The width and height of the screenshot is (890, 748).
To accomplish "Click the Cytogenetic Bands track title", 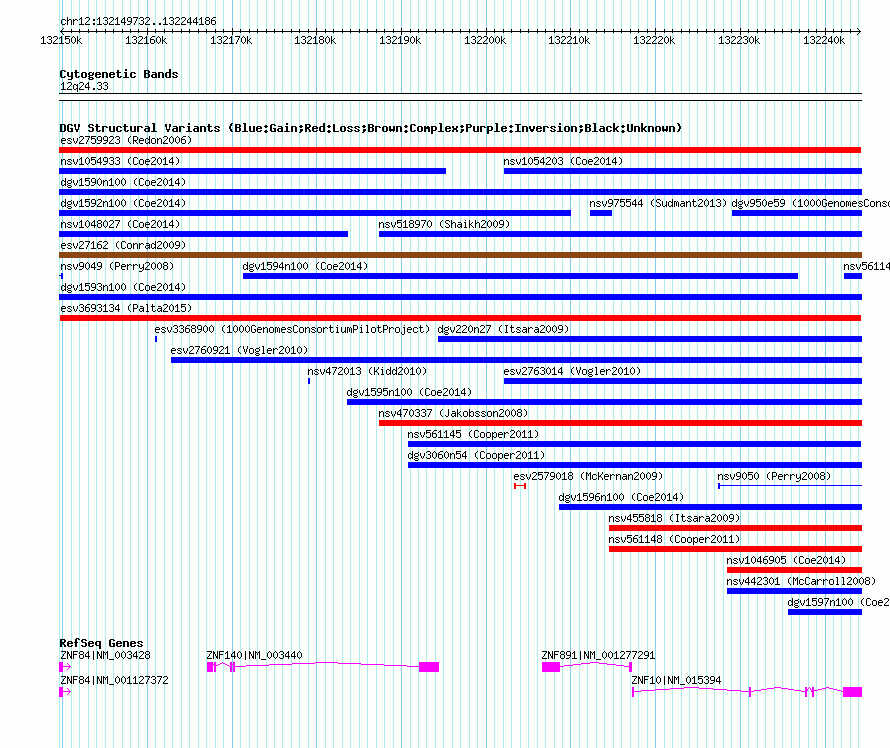I will [x=119, y=74].
